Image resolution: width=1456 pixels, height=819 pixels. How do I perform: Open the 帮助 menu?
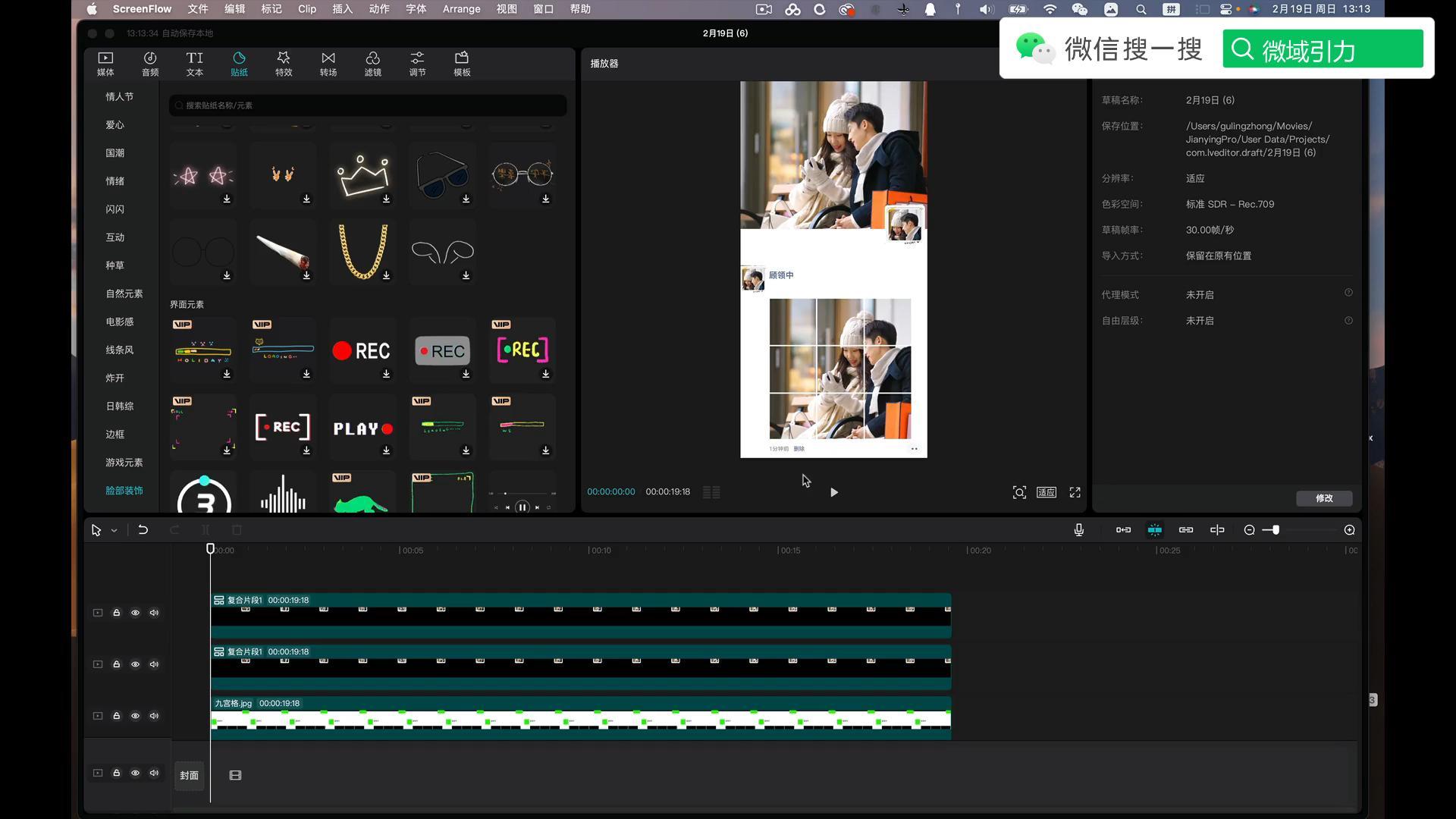(580, 9)
